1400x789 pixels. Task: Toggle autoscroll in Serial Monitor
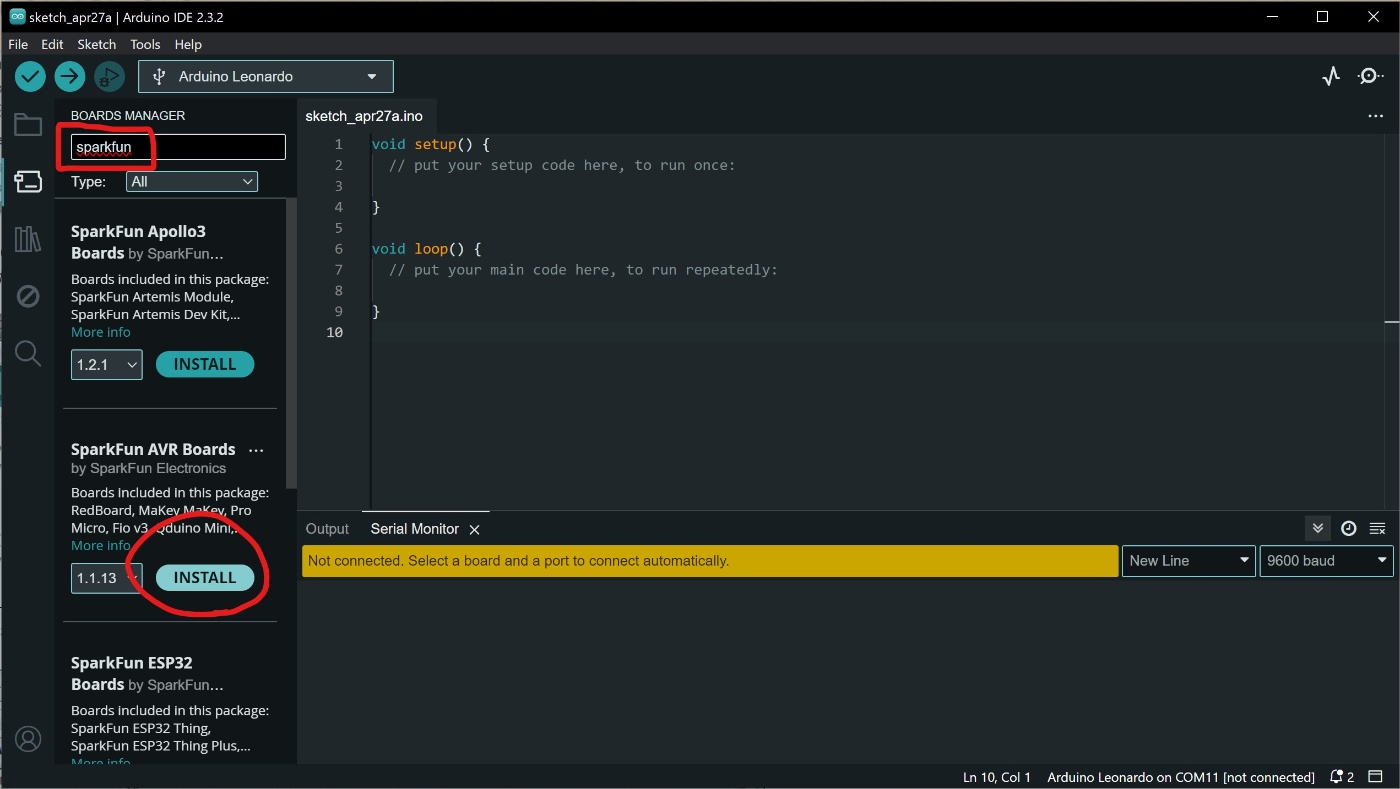(x=1318, y=528)
